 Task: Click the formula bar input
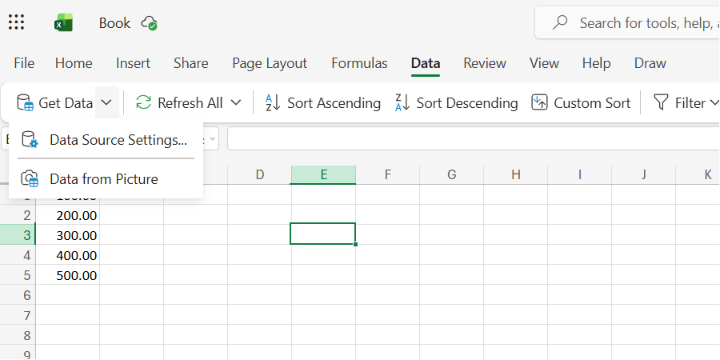coord(473,139)
